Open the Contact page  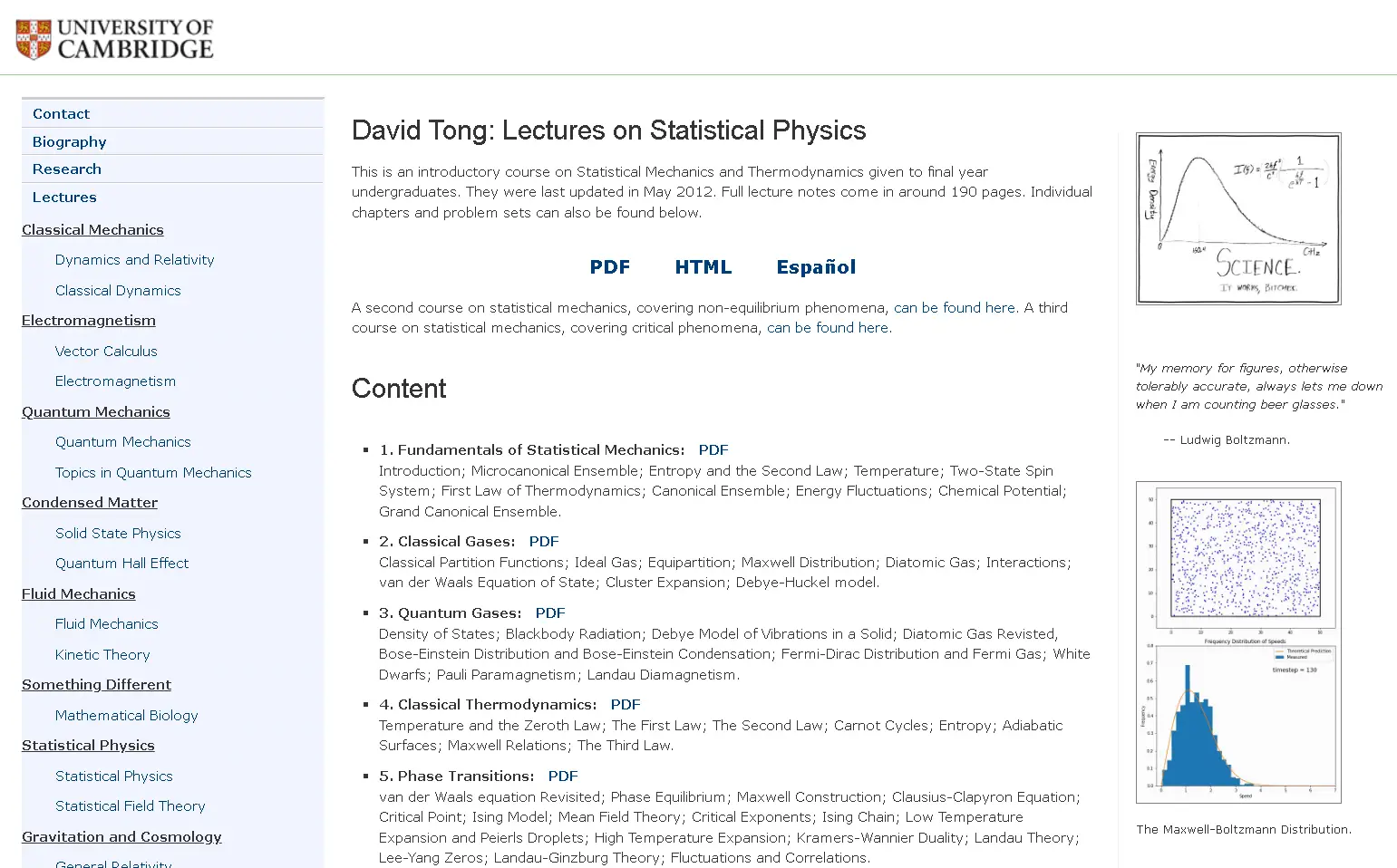coord(61,113)
